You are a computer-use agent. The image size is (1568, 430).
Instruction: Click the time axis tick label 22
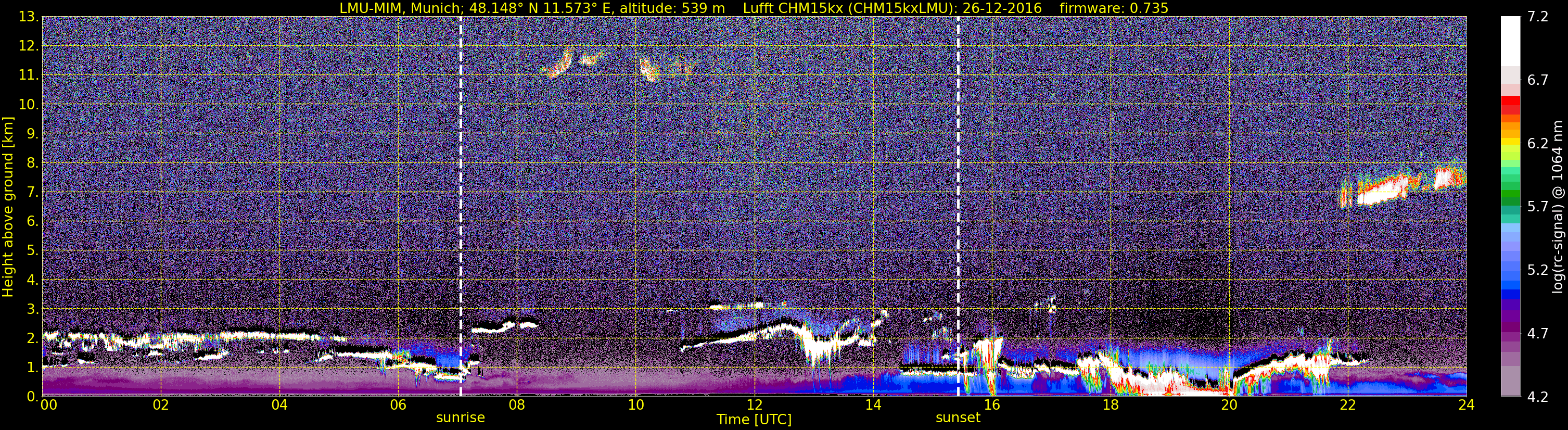tap(1348, 406)
